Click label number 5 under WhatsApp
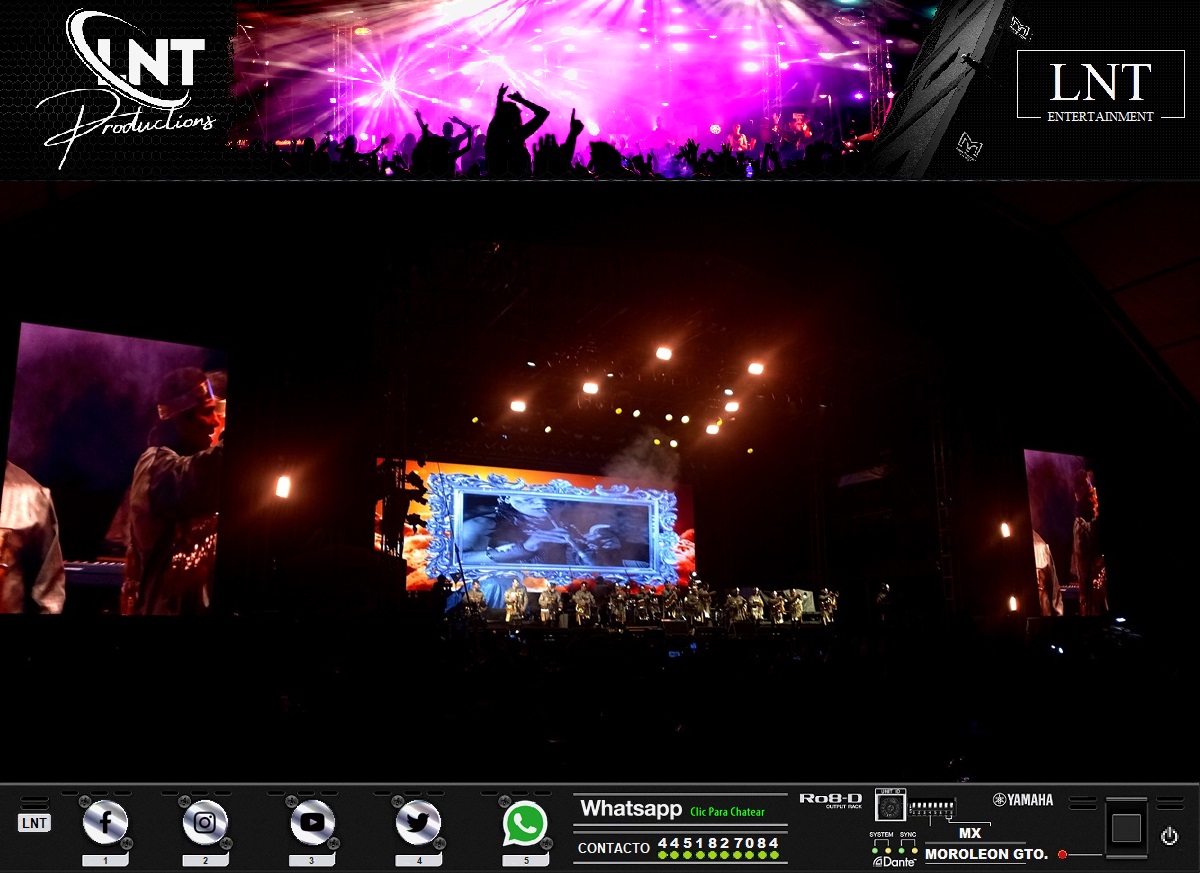The height and width of the screenshot is (873, 1200). click(x=525, y=860)
